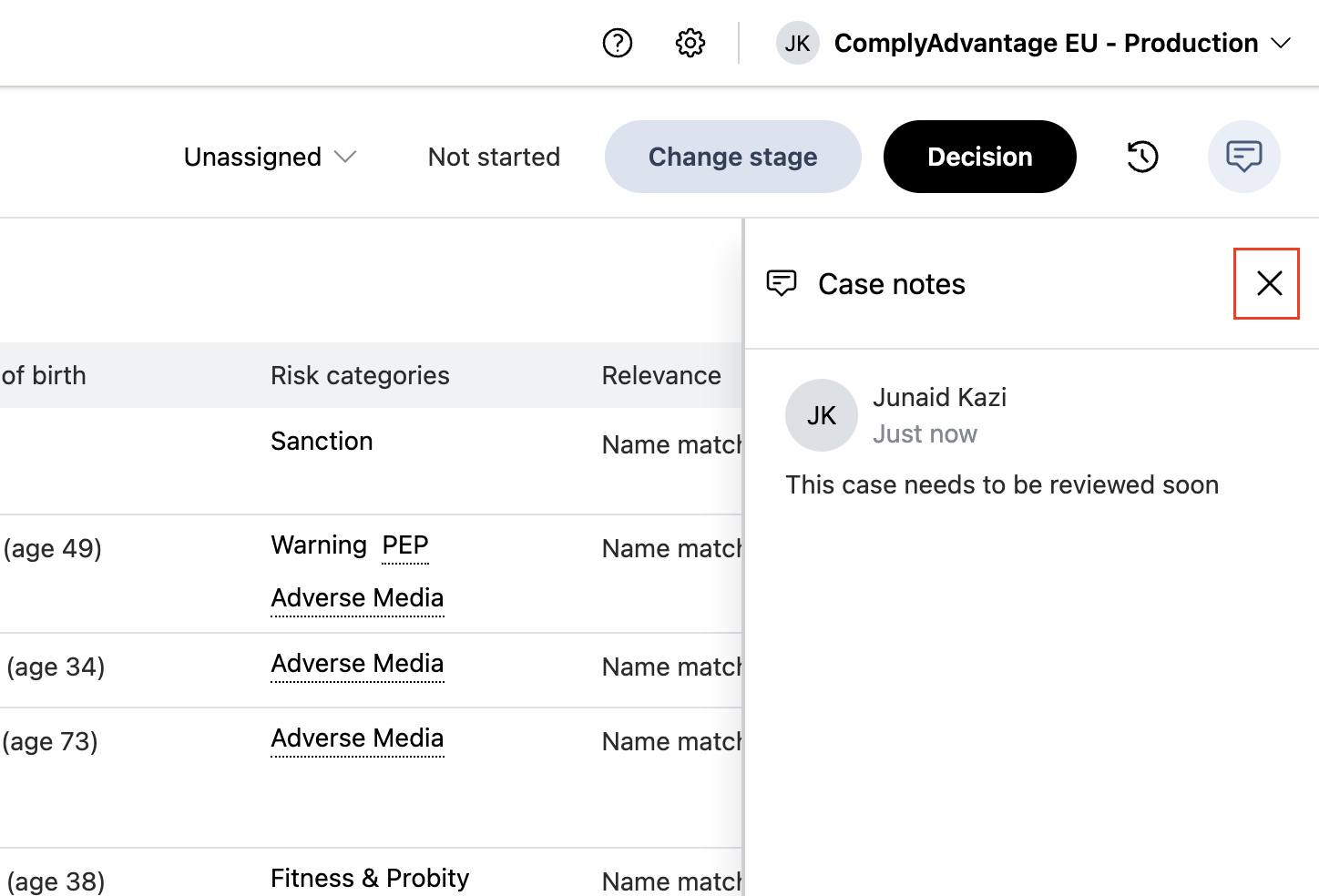Click the Not started status label

[494, 157]
